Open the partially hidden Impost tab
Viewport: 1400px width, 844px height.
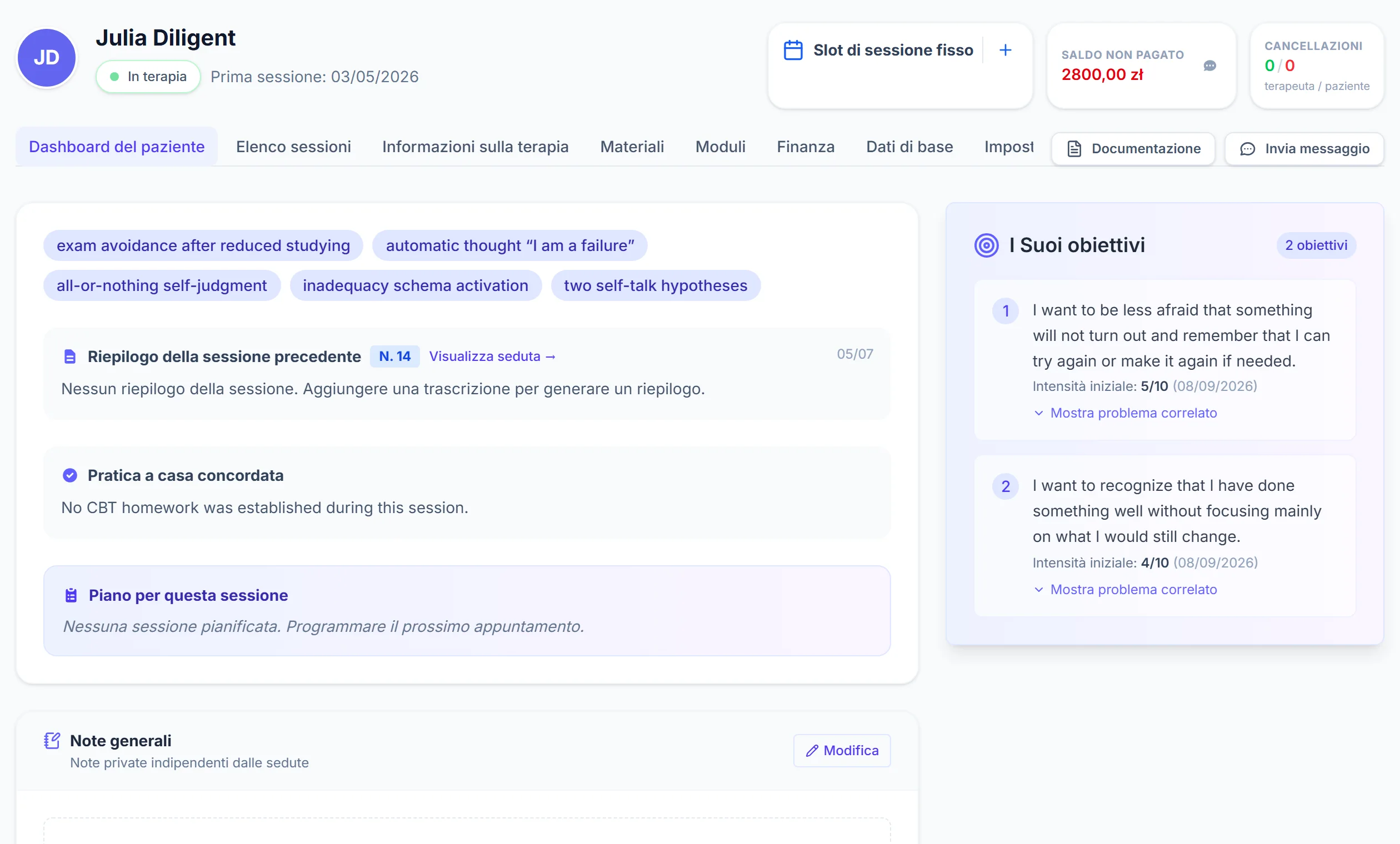pyautogui.click(x=1008, y=147)
